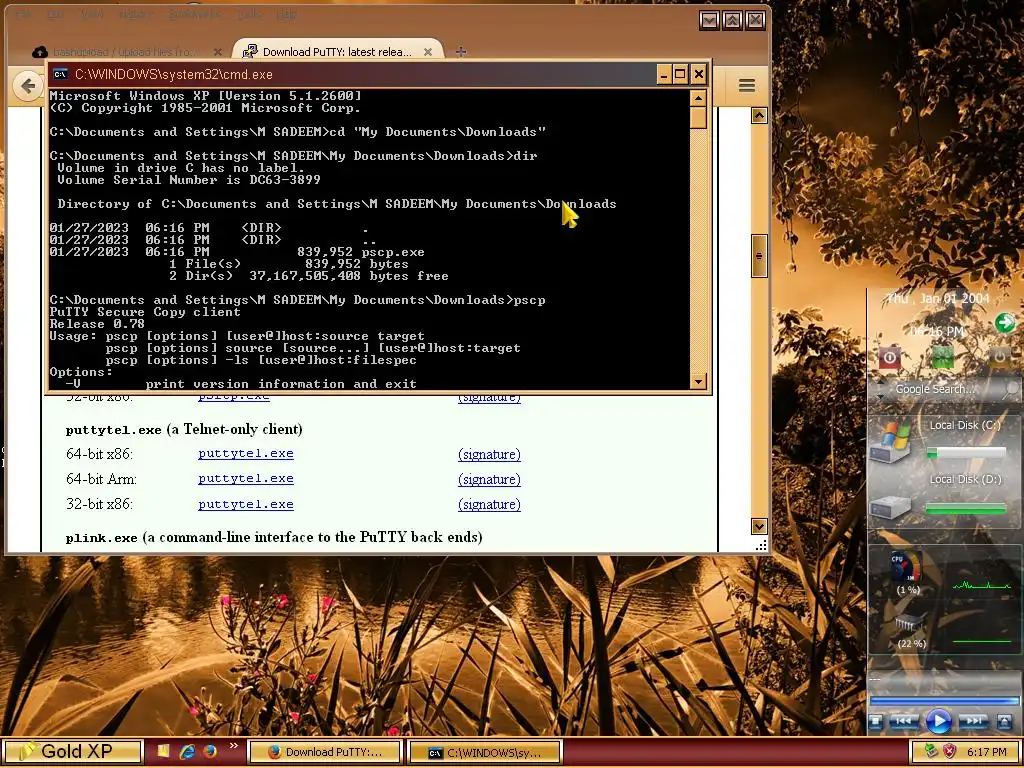
Task: Click the grey standby power sidebar icon
Action: (999, 357)
